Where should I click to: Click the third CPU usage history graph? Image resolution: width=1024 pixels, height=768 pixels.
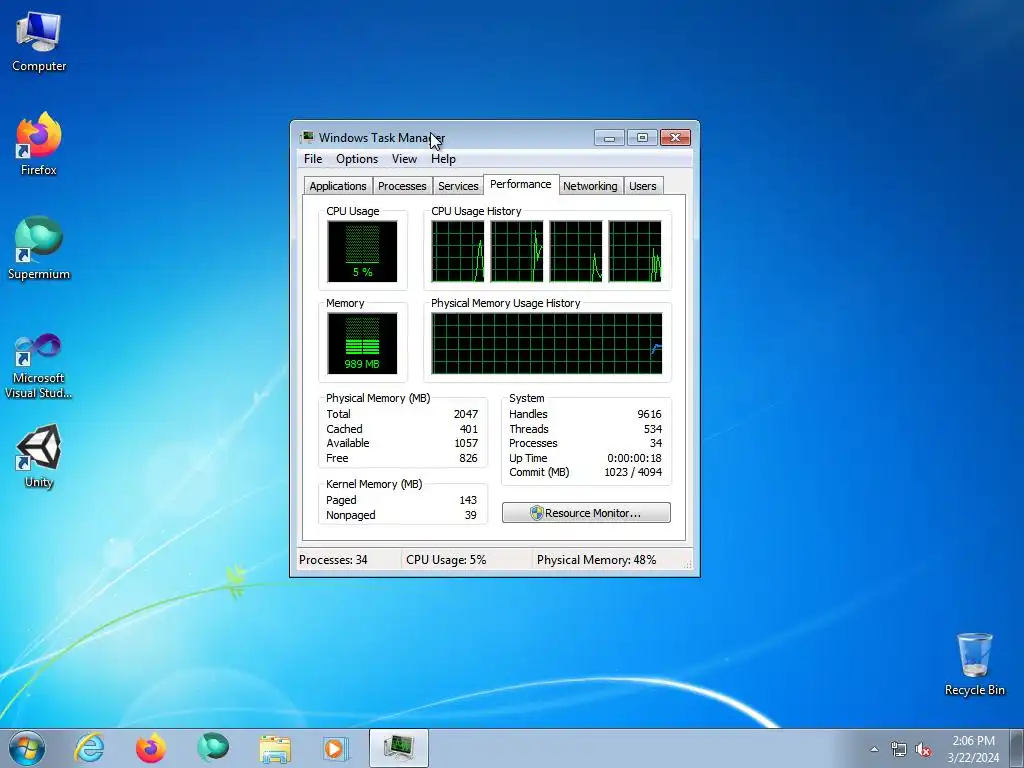[575, 251]
